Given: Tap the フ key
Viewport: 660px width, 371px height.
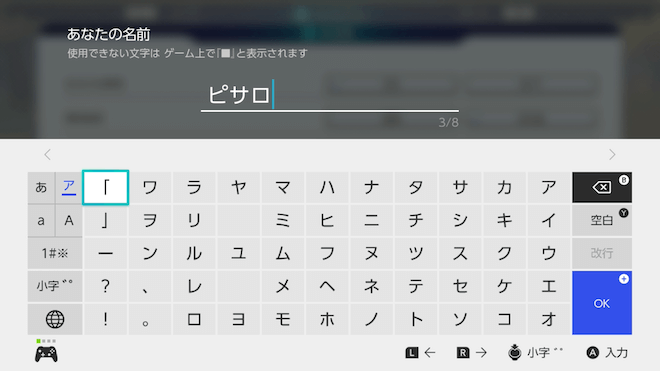Looking at the screenshot, I should point(327,253).
